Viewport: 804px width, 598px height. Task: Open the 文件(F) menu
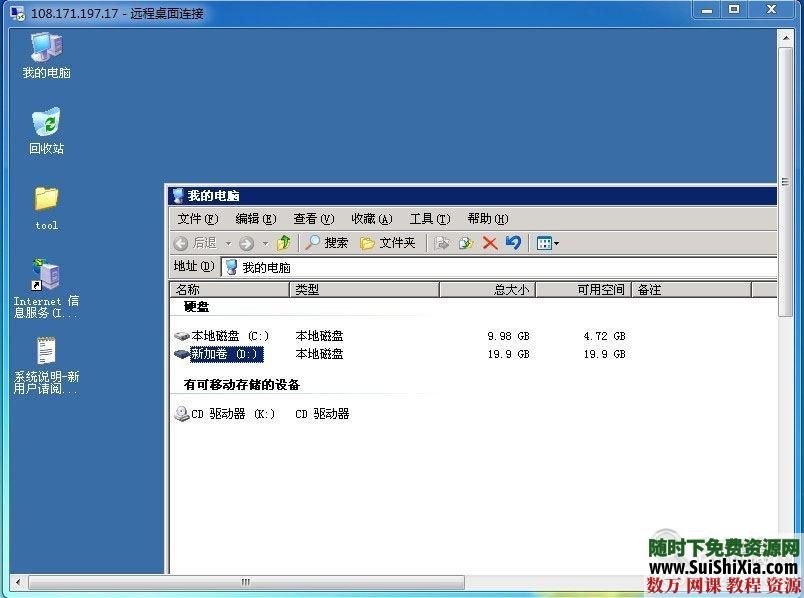pyautogui.click(x=197, y=218)
